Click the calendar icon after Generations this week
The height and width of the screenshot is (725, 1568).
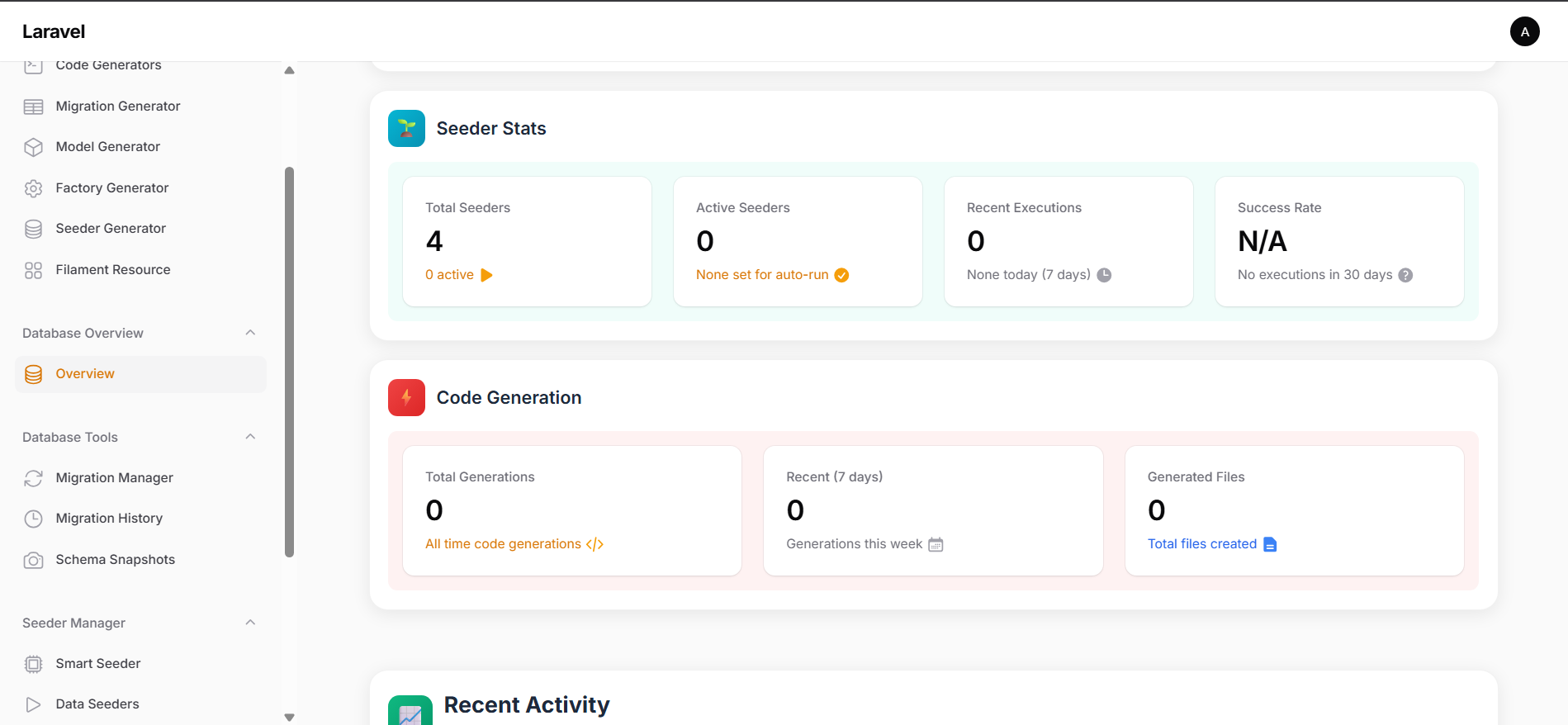936,544
